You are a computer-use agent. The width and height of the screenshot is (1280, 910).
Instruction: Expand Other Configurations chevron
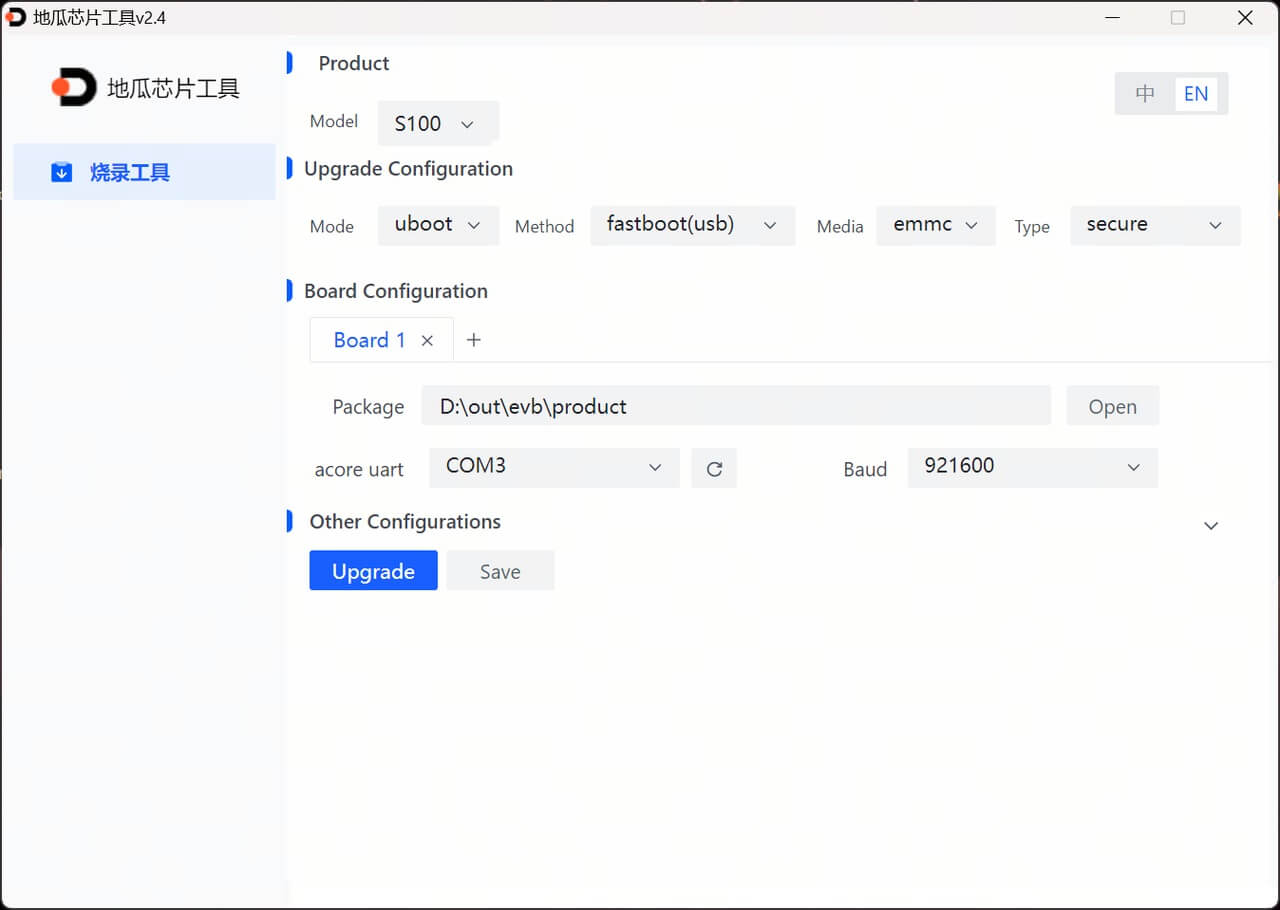click(x=1211, y=526)
